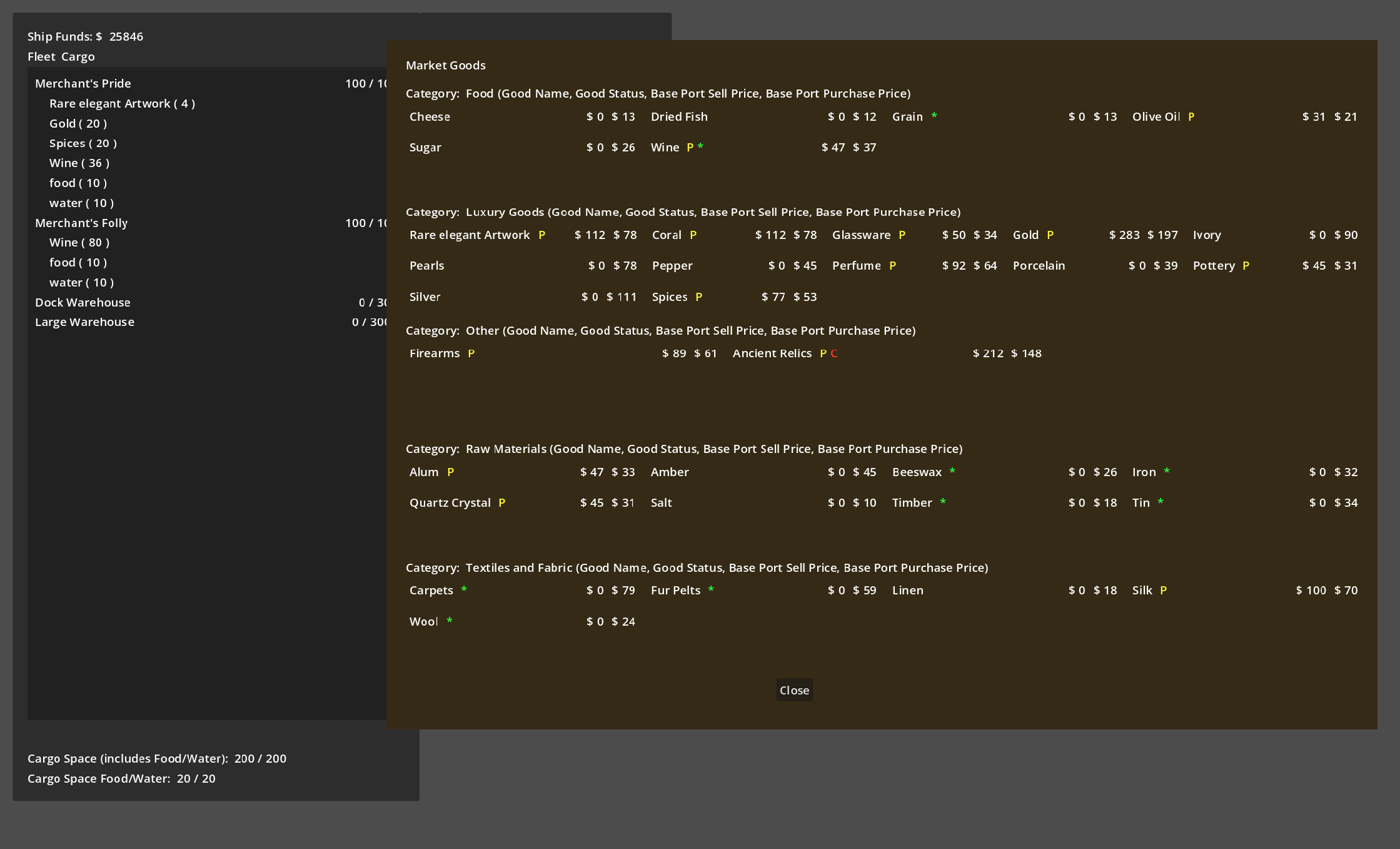Viewport: 1400px width, 849px height.
Task: Click Amber market good
Action: click(670, 472)
